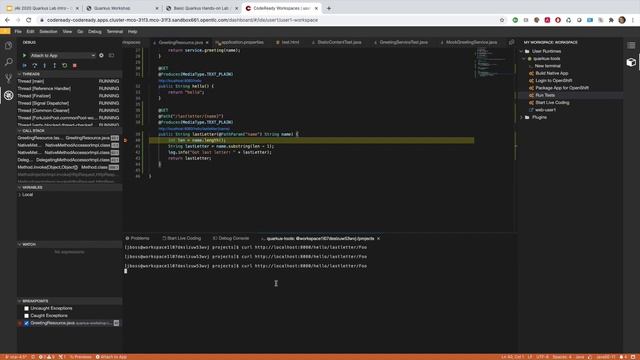Run Login to OpenShift command

pos(553,81)
